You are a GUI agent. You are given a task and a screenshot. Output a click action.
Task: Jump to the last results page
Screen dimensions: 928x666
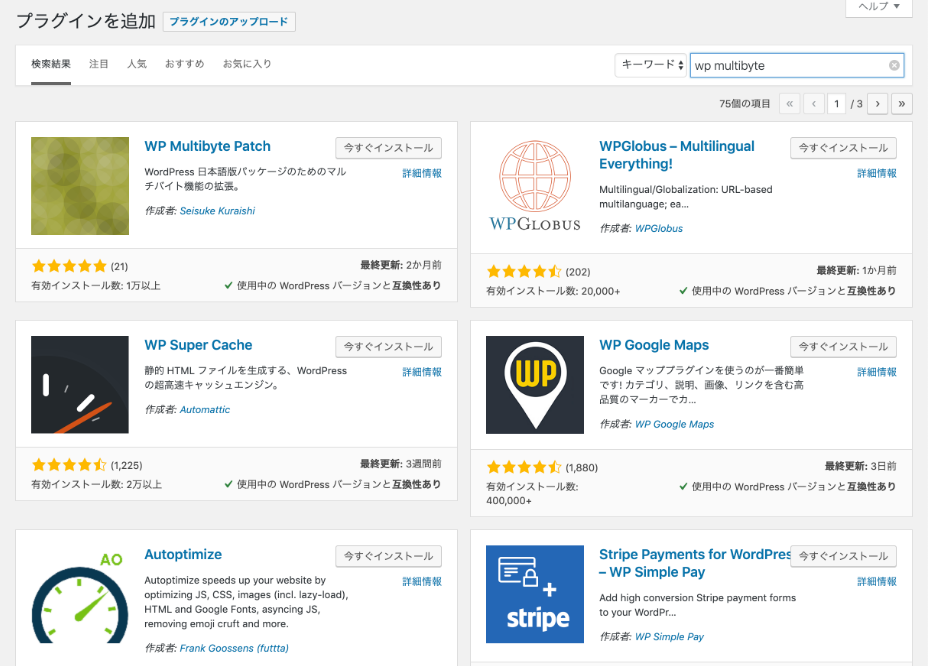point(902,104)
